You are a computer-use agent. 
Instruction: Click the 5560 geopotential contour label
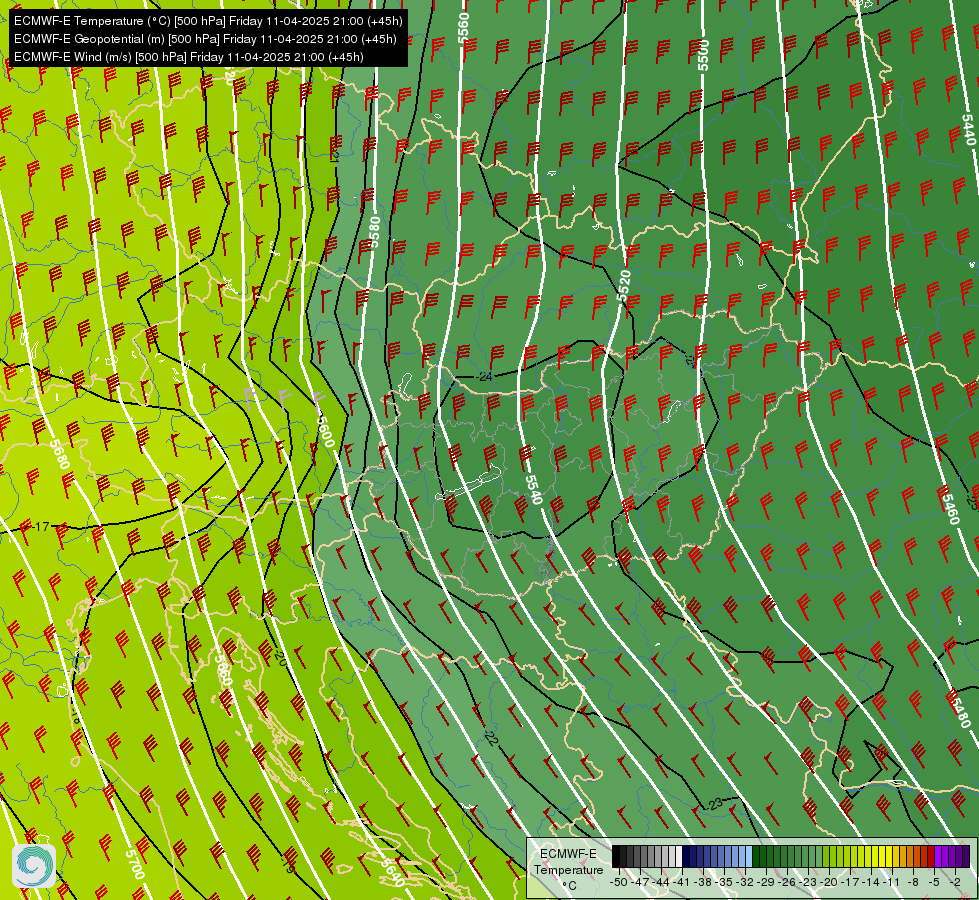click(463, 28)
